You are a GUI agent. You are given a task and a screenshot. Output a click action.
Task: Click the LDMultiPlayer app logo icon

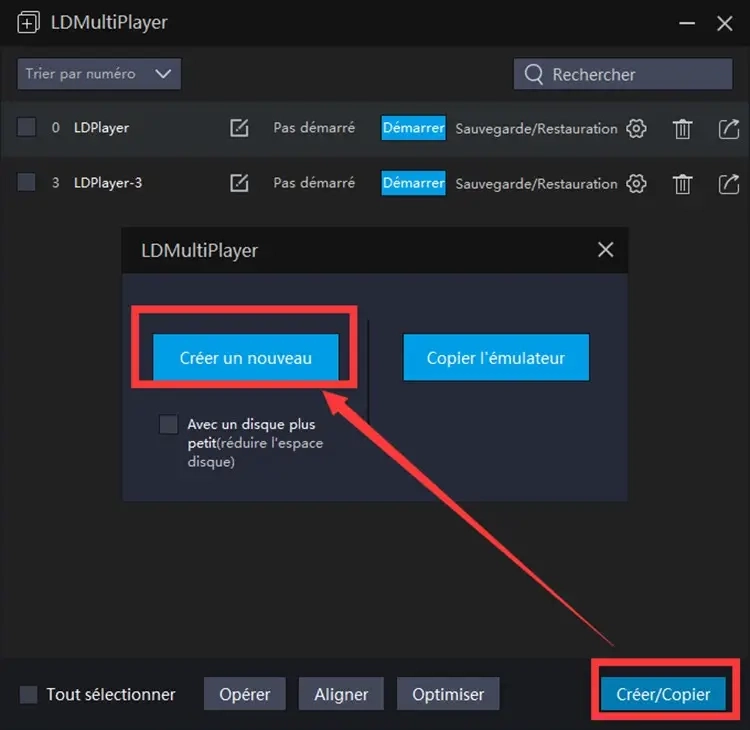(x=28, y=22)
